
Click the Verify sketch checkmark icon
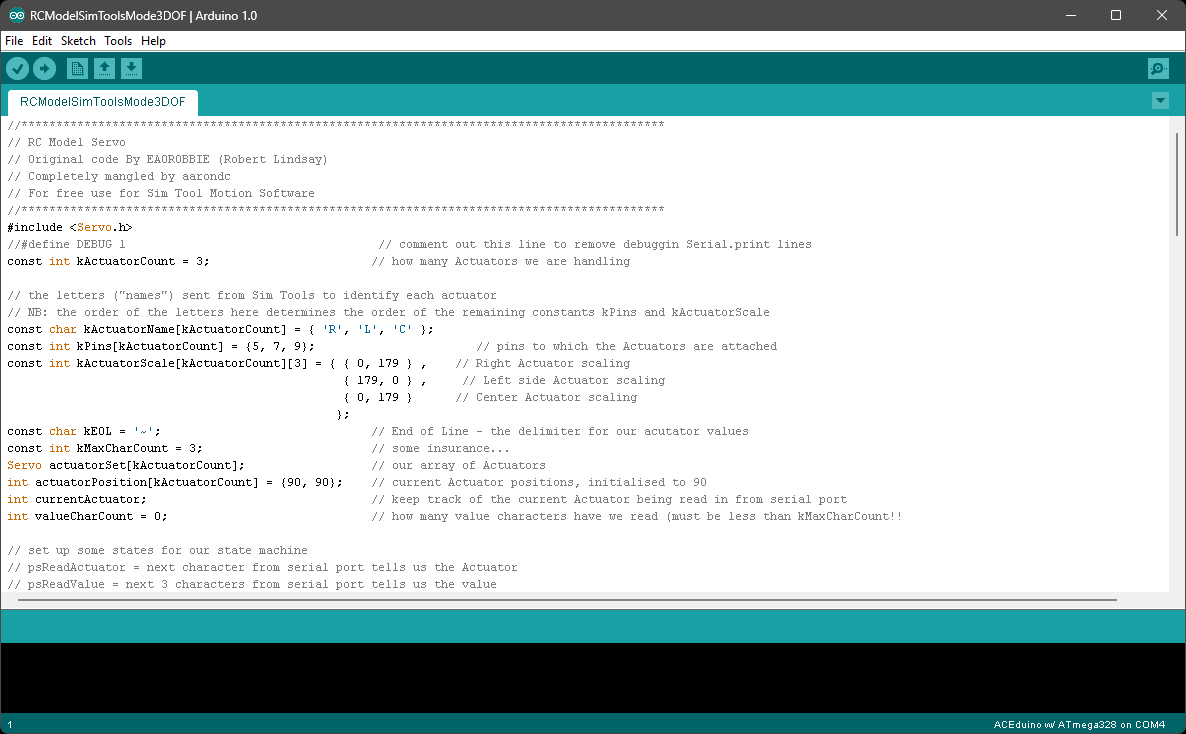[18, 68]
